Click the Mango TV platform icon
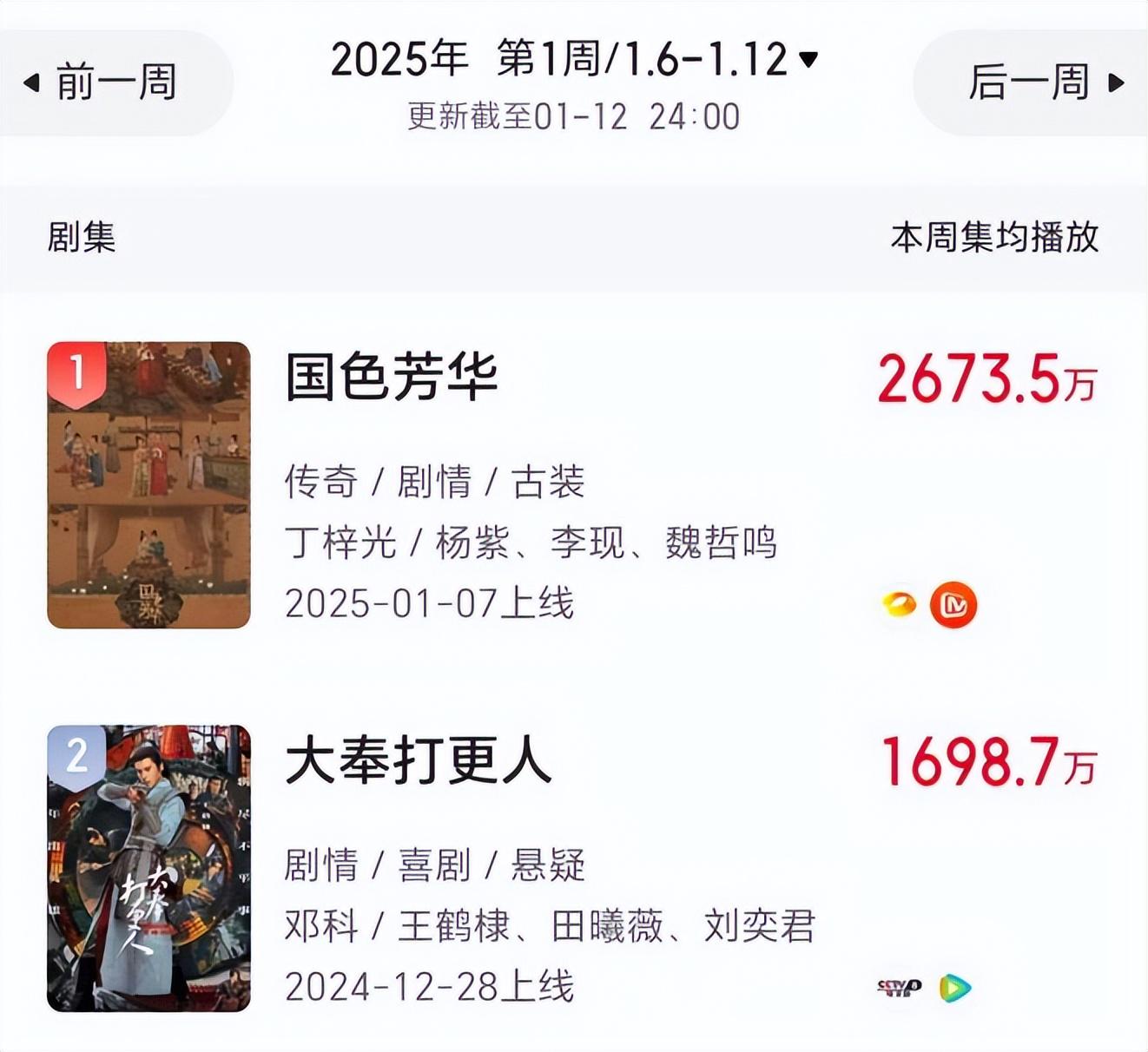Viewport: 1148px width, 1052px height. (953, 605)
